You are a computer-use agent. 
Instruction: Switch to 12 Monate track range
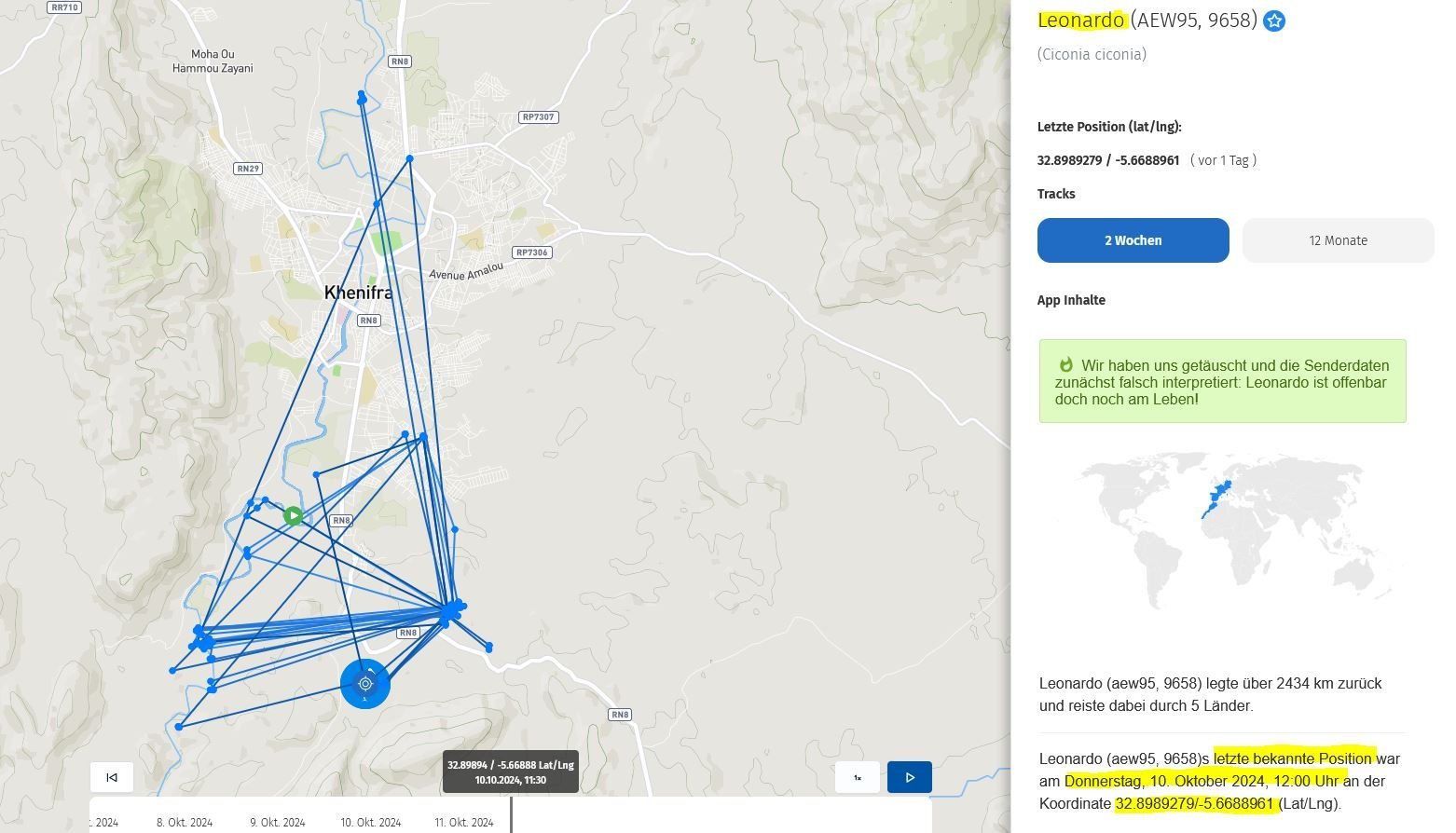pos(1338,240)
